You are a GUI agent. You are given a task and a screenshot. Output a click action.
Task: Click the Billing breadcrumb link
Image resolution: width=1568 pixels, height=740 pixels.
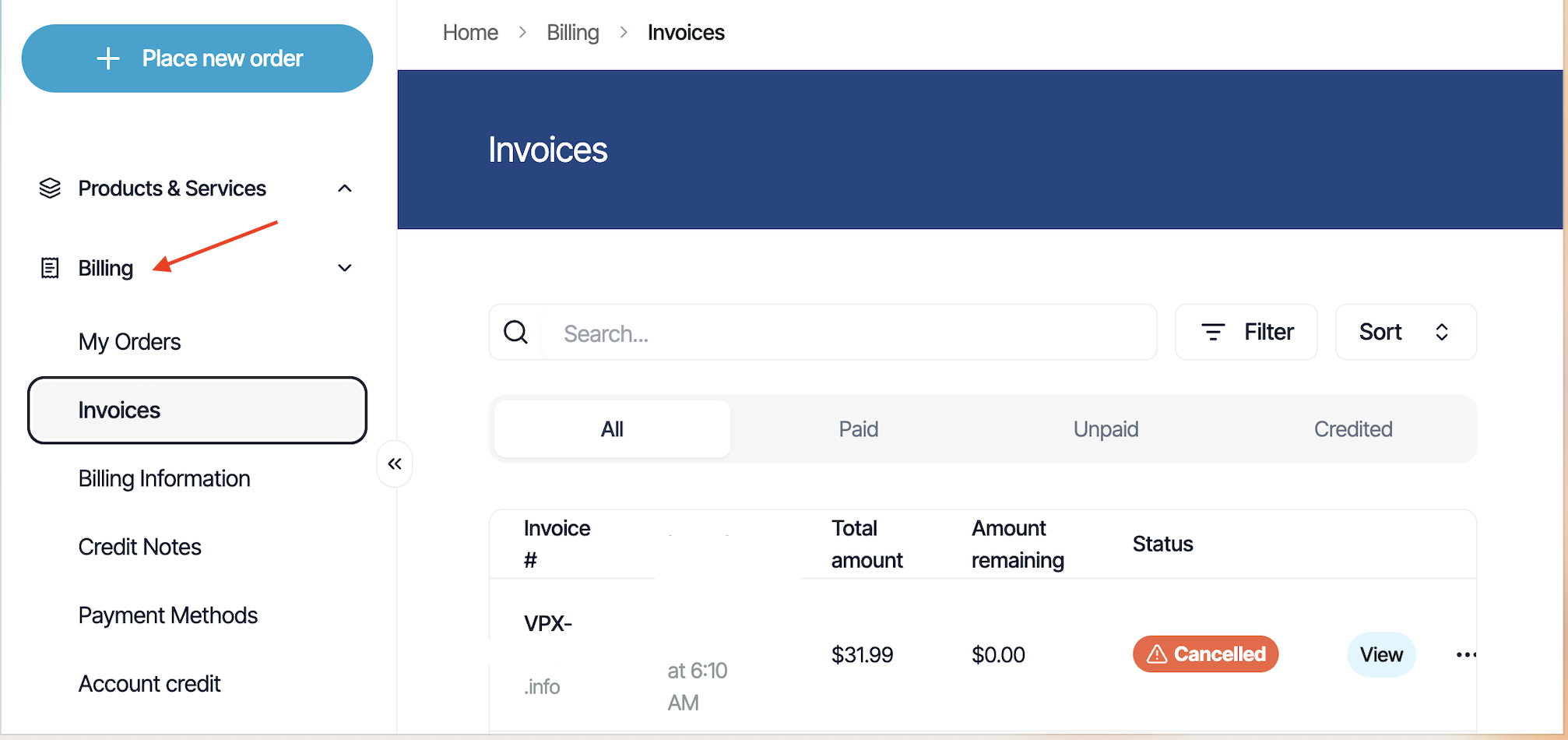573,33
